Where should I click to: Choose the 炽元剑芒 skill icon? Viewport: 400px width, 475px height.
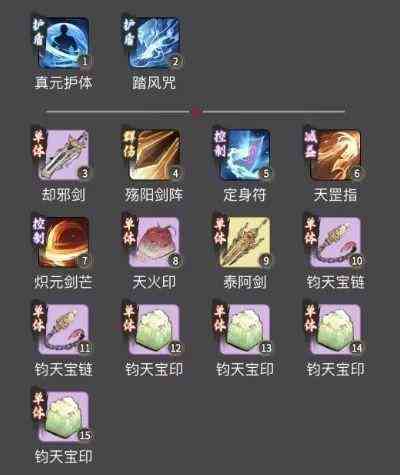click(64, 243)
